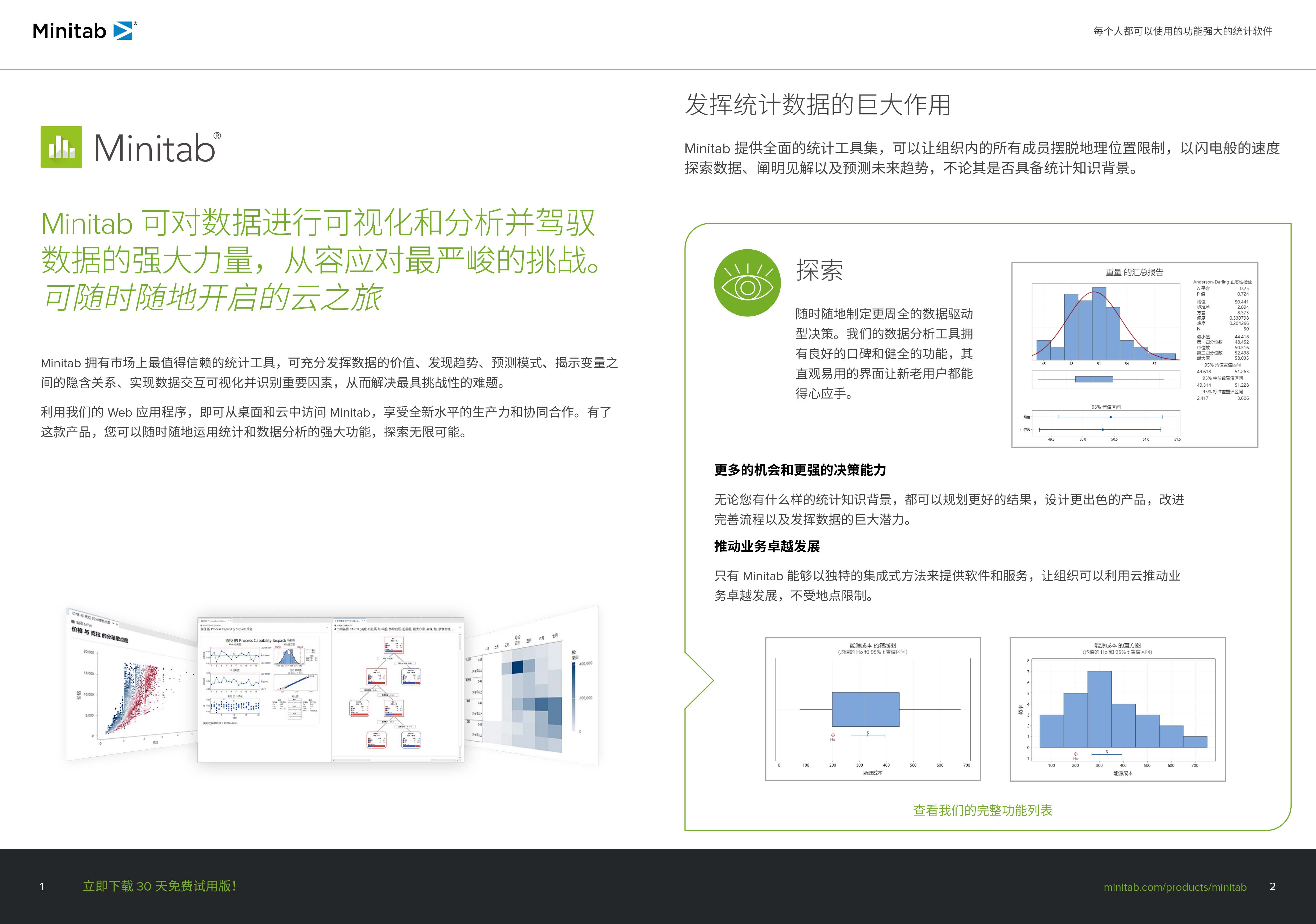1316x924 pixels.
Task: Click the Minitab product wordmark next to green icon
Action: pos(157,147)
